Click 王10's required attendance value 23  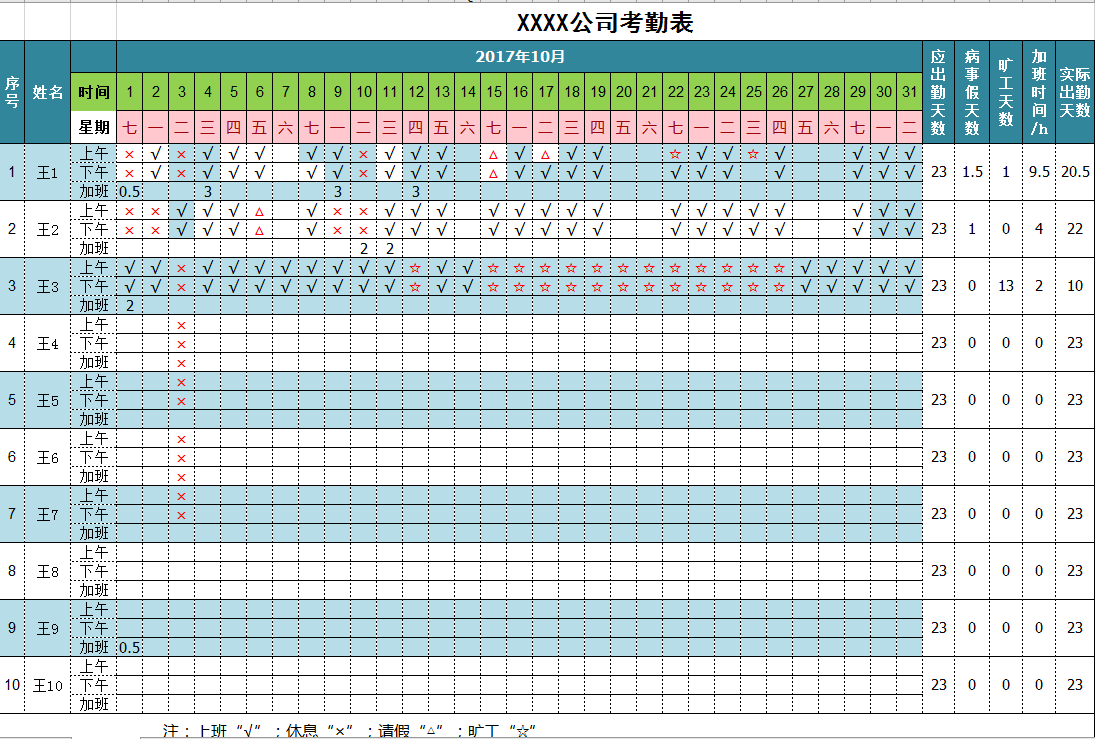coord(939,685)
